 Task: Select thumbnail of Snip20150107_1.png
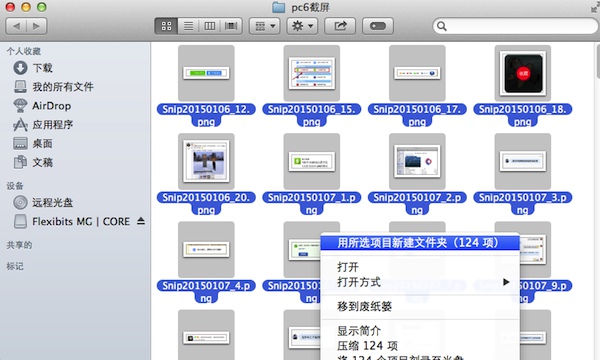point(312,161)
